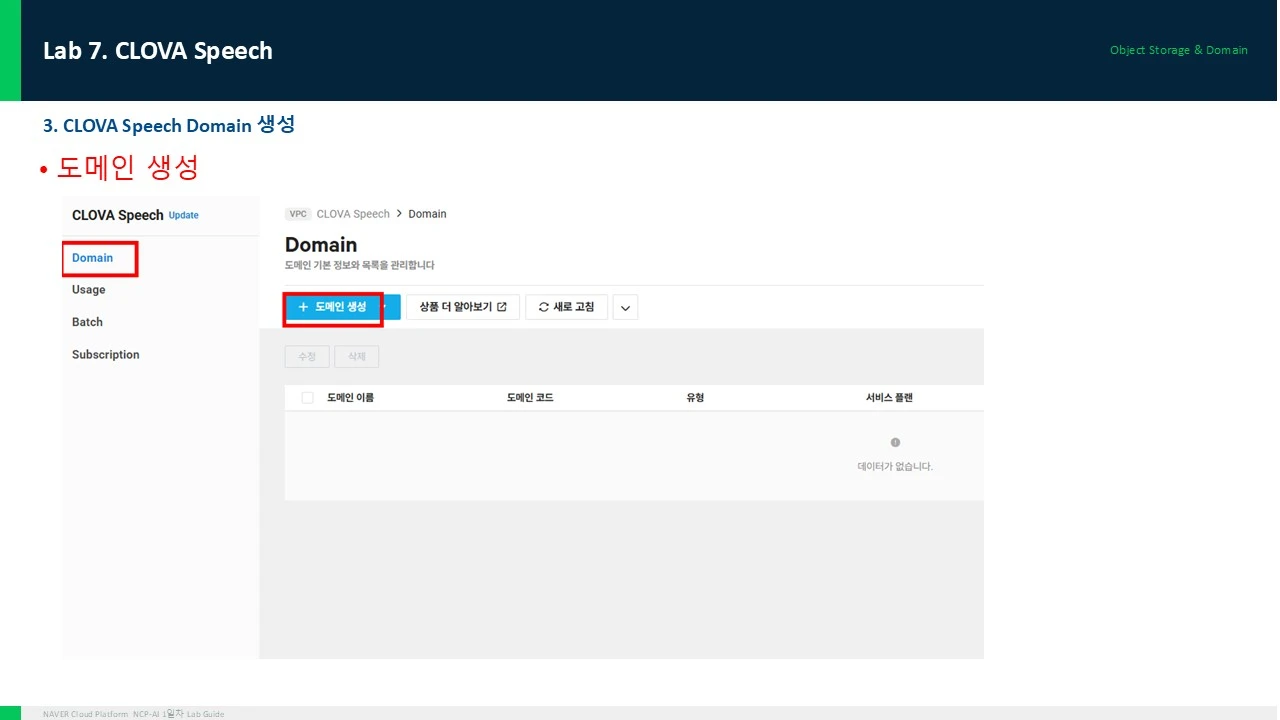Click the 데이터가 없습니다. message
The image size is (1280, 720).
tap(895, 466)
